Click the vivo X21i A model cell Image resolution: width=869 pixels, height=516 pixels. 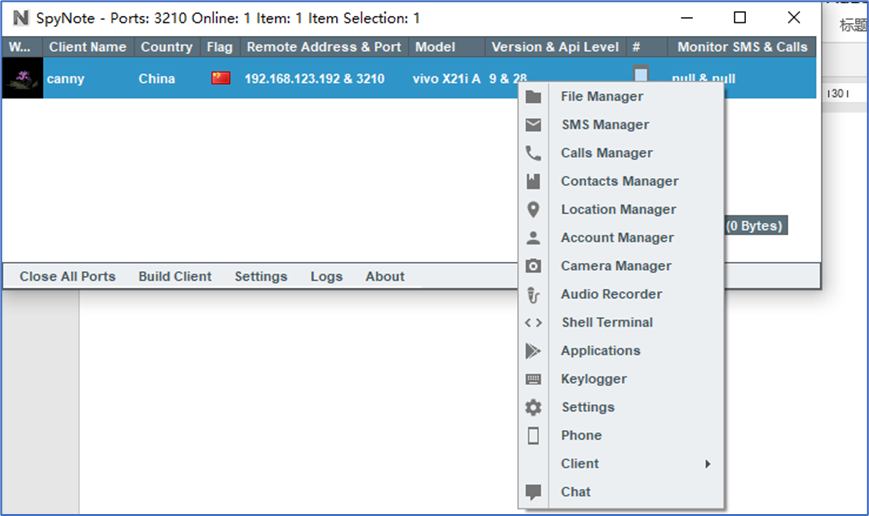pyautogui.click(x=447, y=79)
